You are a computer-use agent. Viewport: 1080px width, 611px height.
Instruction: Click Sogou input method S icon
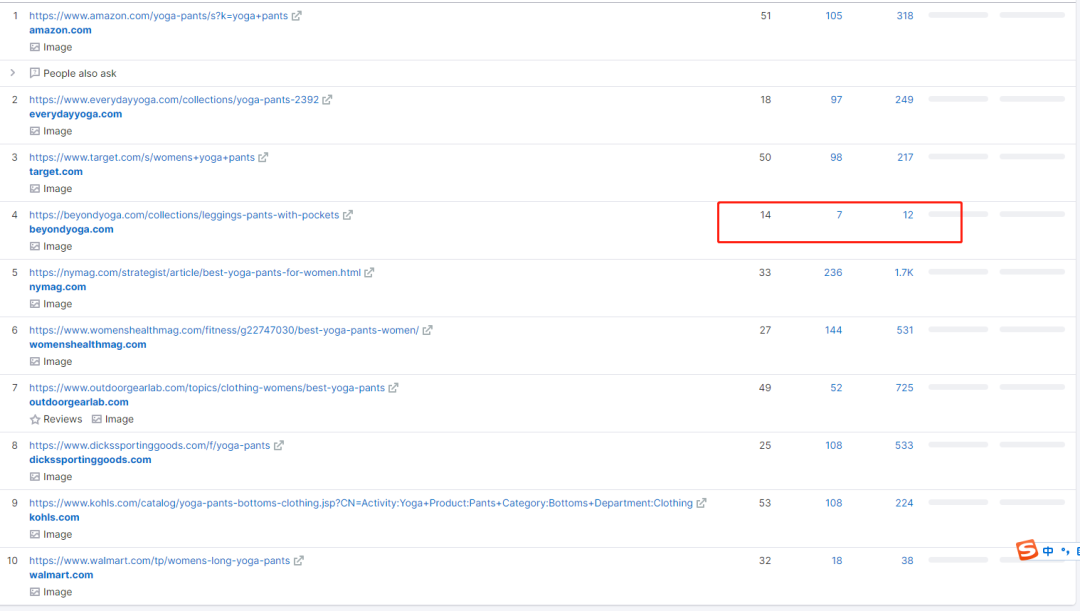coord(1027,550)
